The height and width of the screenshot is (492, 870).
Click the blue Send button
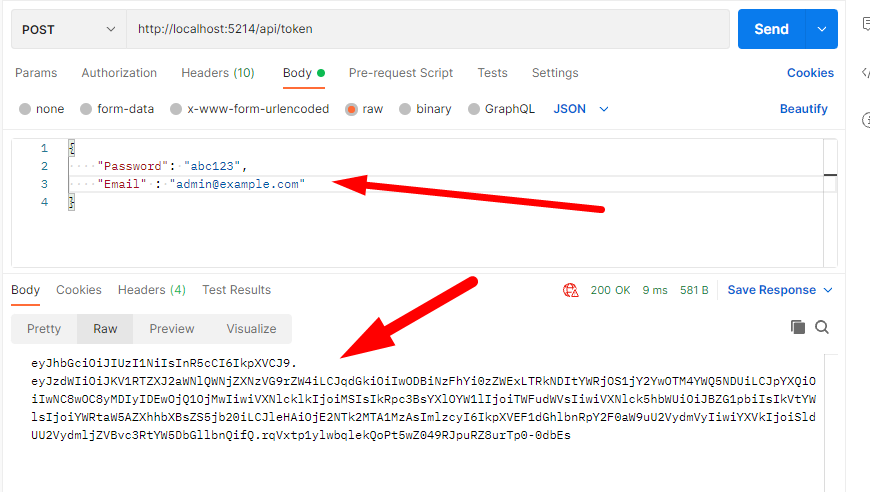coord(771,29)
